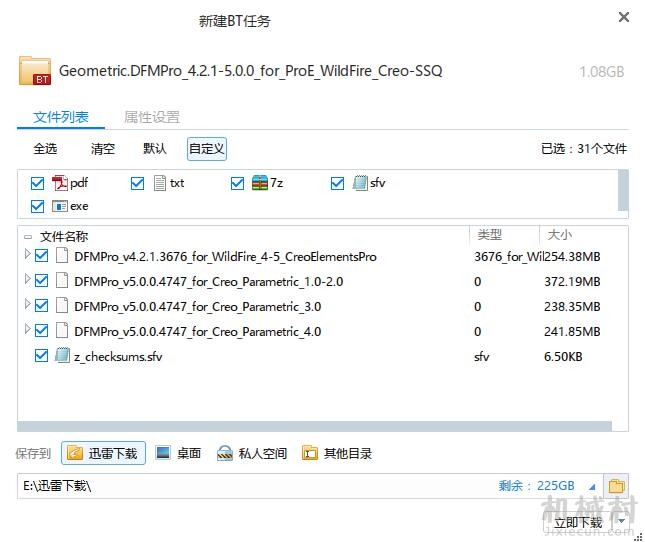Expand the Creo_Parametric_1.0-2.0 folder

(27, 279)
